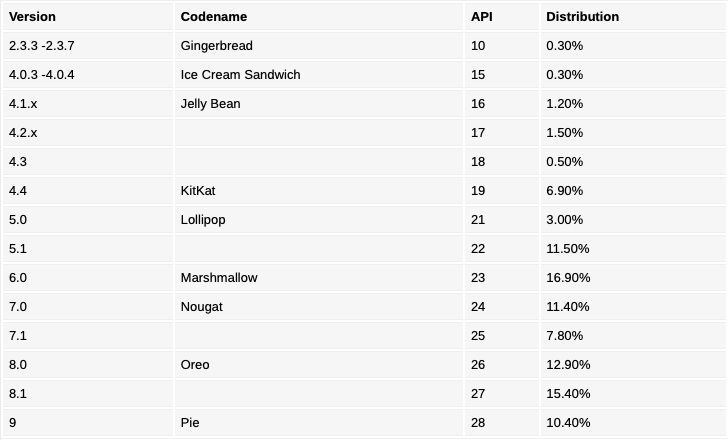The width and height of the screenshot is (728, 440).
Task: Select the Gingerbread codename cell
Action: (216, 46)
